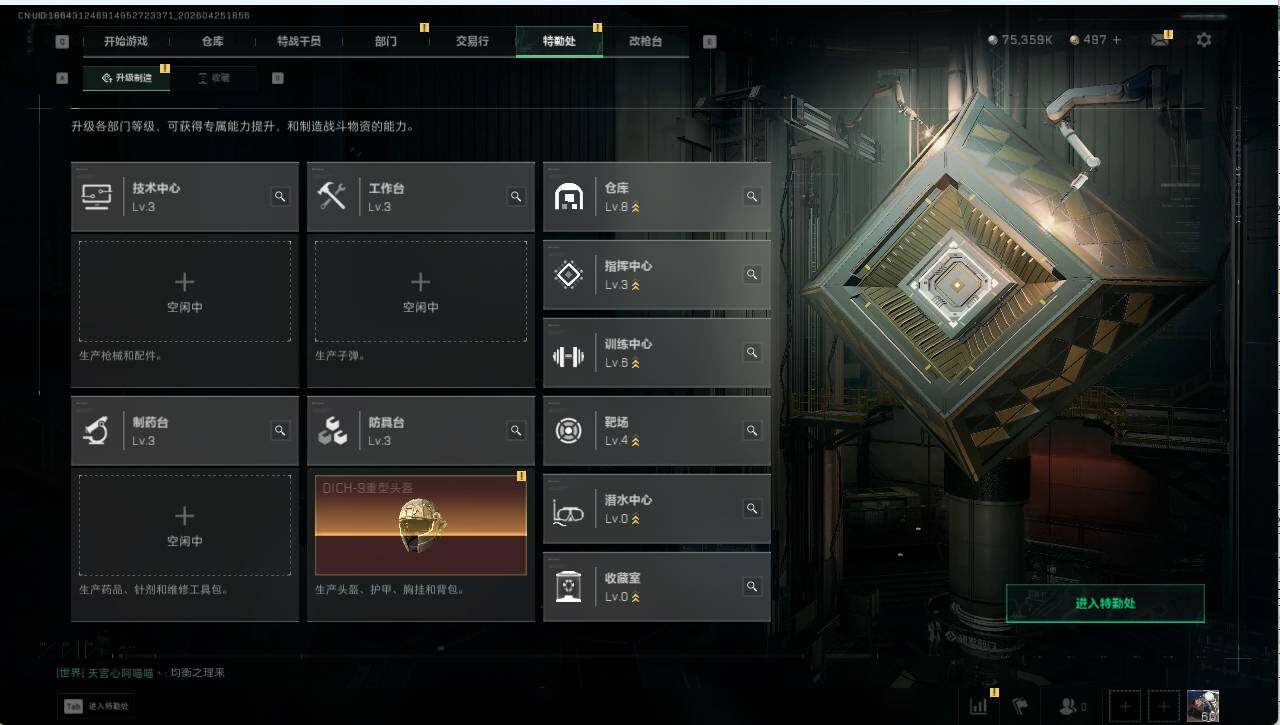Click the player avatar in the bottom corner

click(x=1202, y=705)
